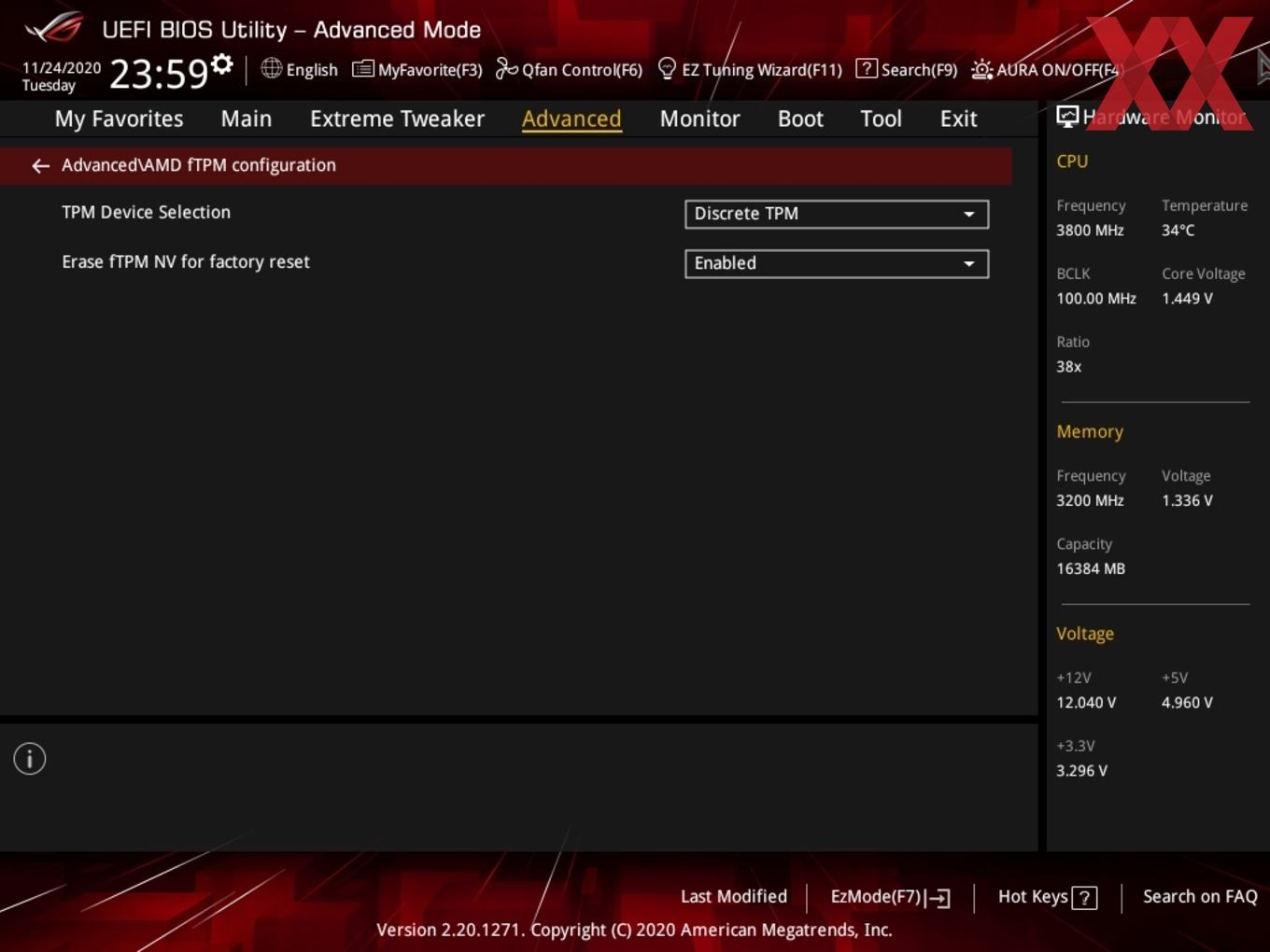Click the Voltage section heading

pyautogui.click(x=1085, y=634)
